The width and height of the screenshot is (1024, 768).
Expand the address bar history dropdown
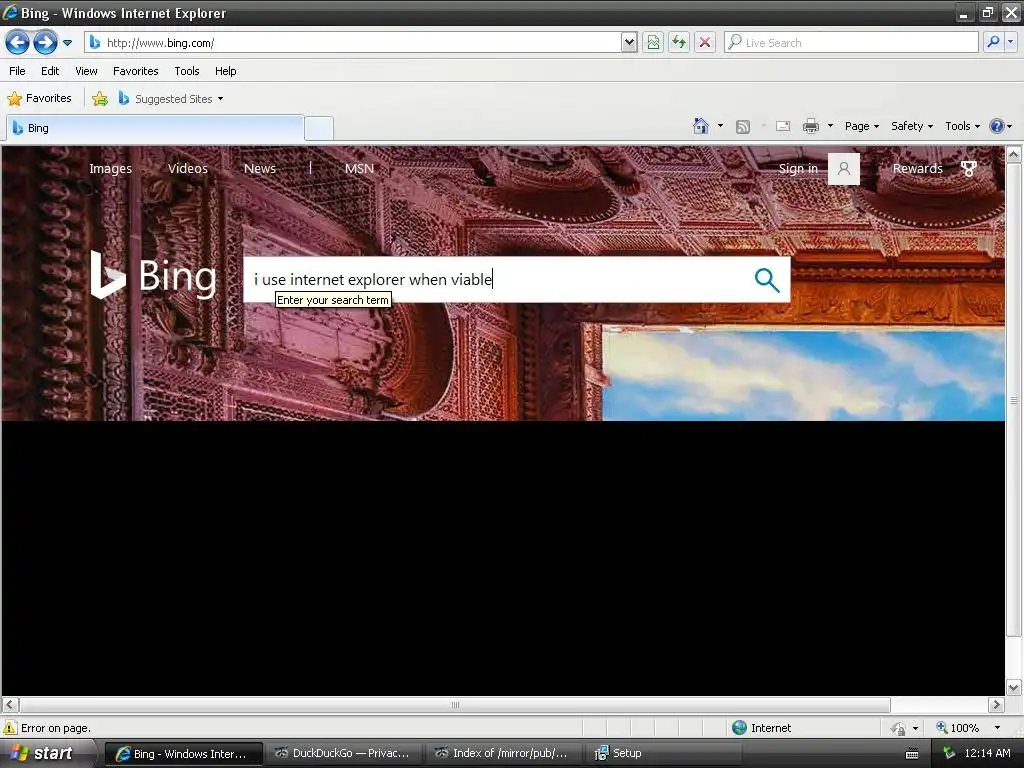(x=629, y=43)
